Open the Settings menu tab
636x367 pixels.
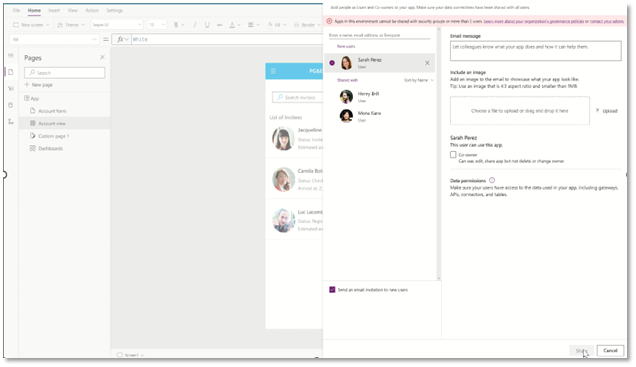click(114, 11)
